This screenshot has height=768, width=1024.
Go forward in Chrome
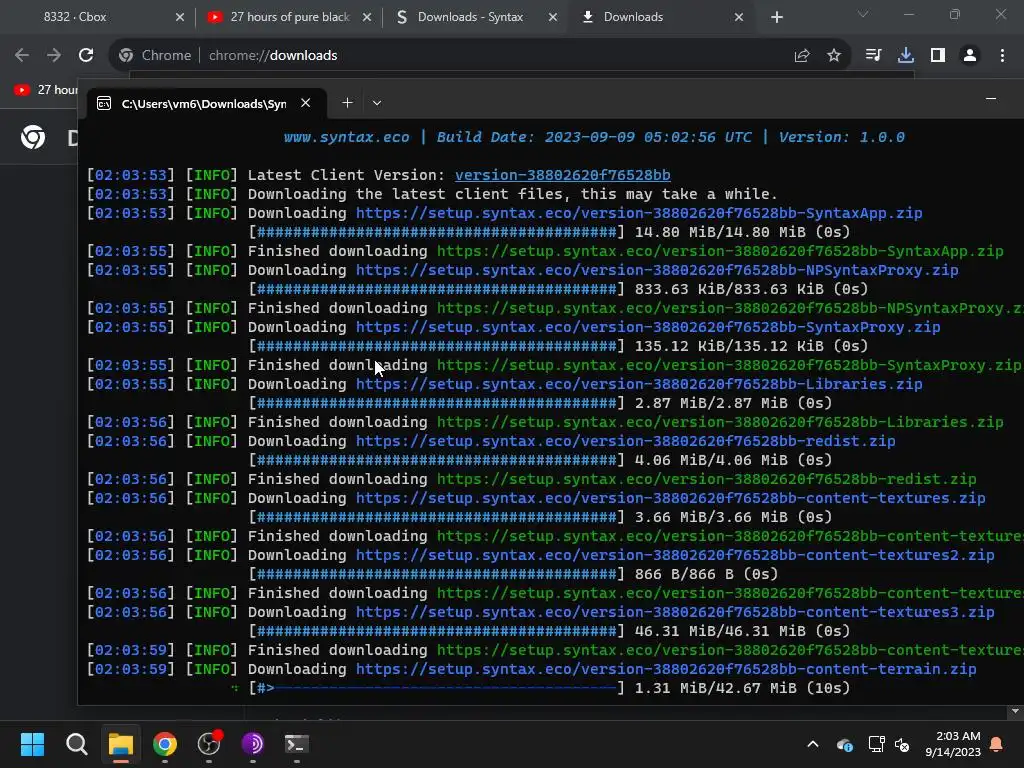(x=54, y=56)
